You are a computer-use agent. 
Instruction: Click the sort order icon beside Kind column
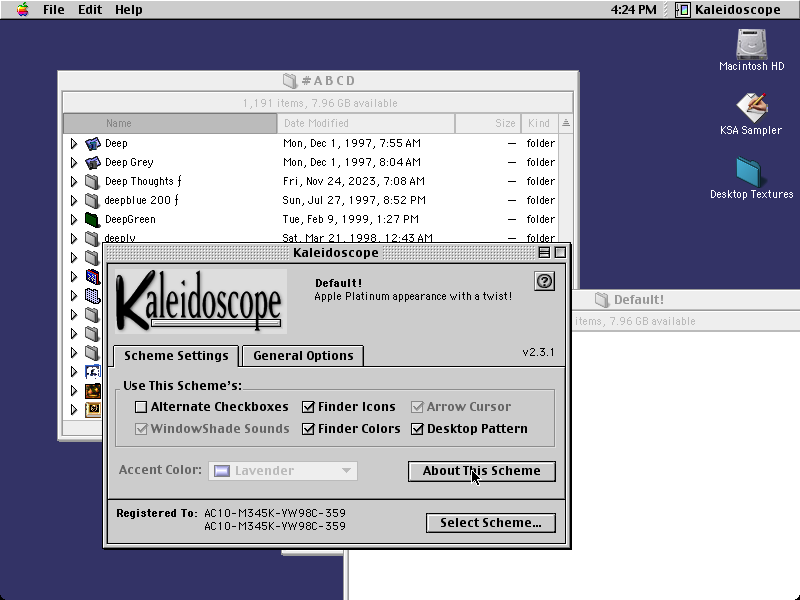[566, 123]
